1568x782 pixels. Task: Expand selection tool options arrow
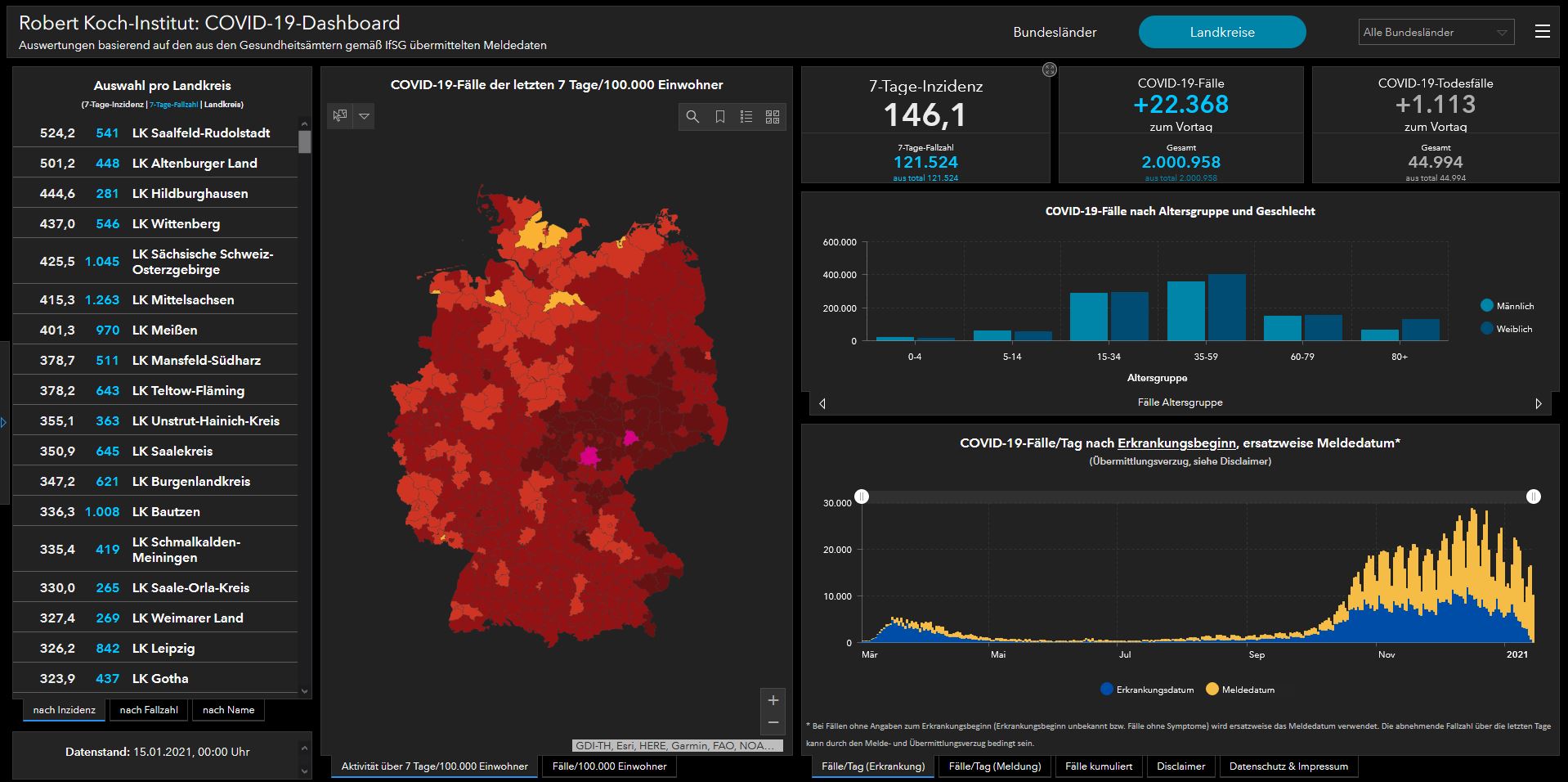[365, 116]
